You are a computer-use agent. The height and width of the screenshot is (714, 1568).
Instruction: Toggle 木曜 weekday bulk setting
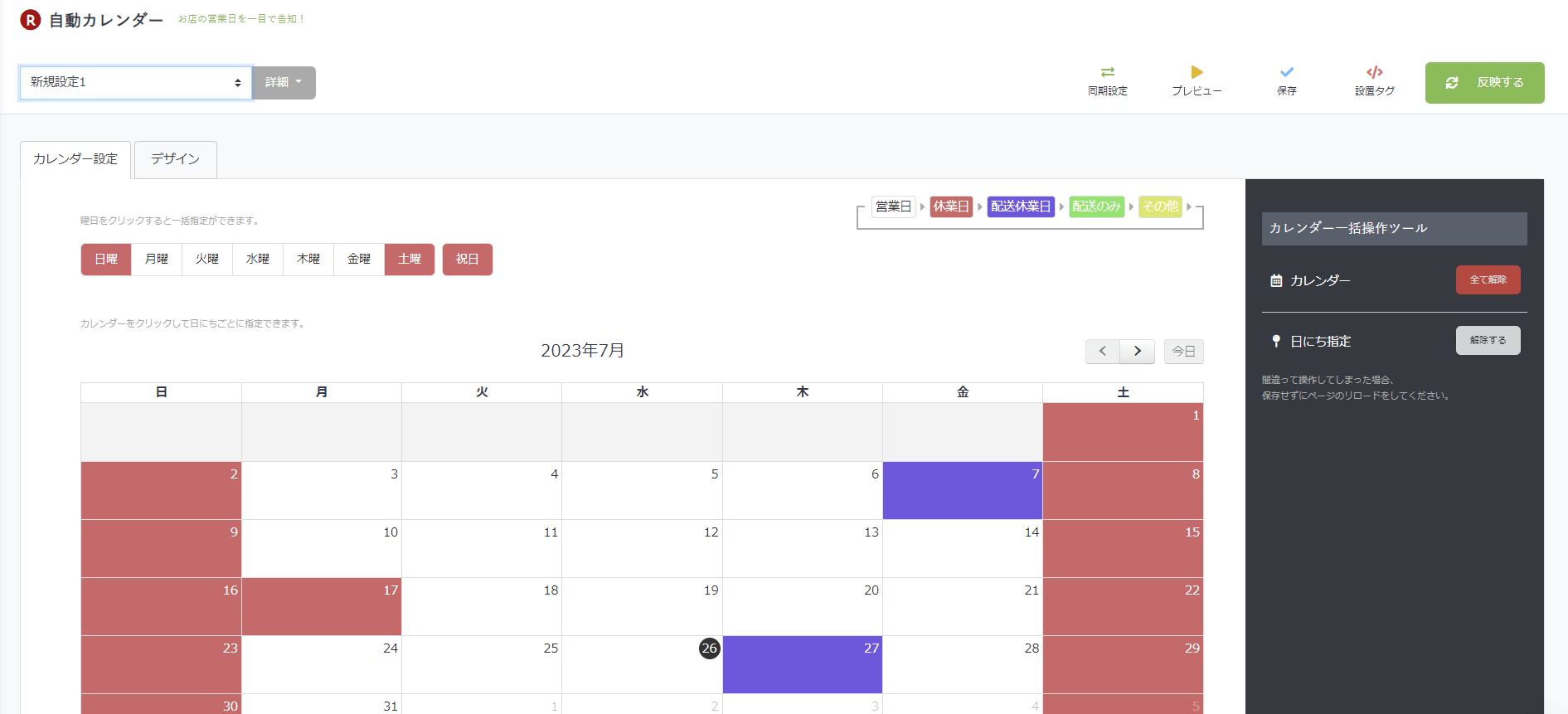[x=308, y=260]
